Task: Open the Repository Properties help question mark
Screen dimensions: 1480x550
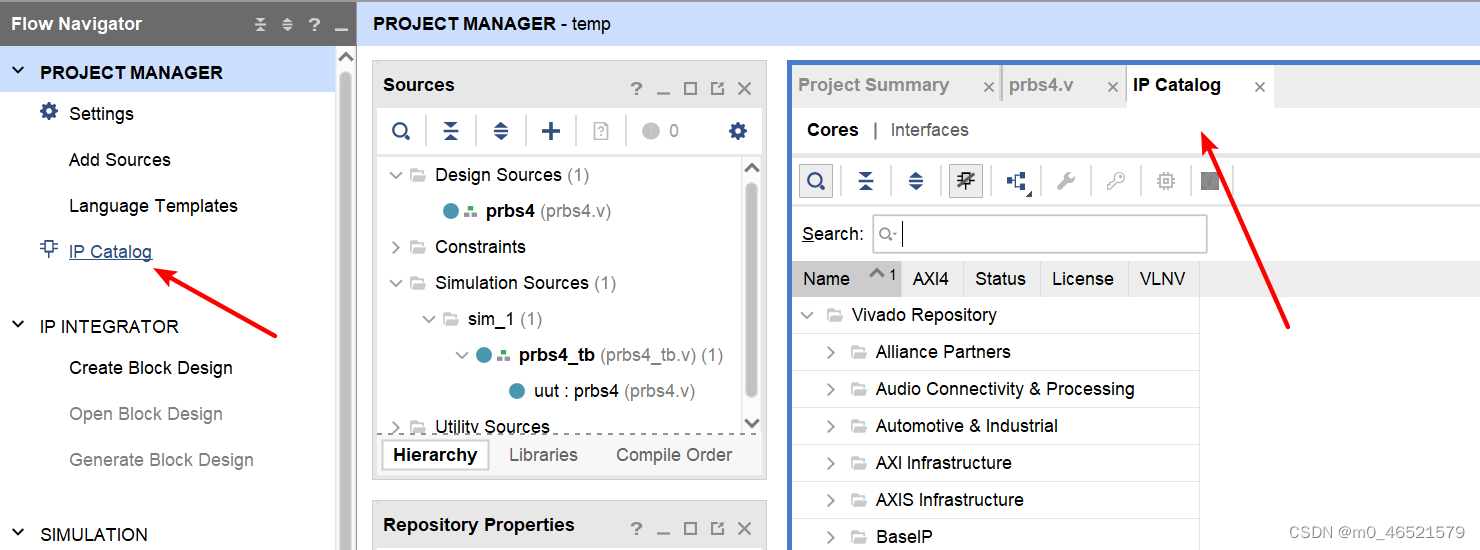Action: pos(636,529)
